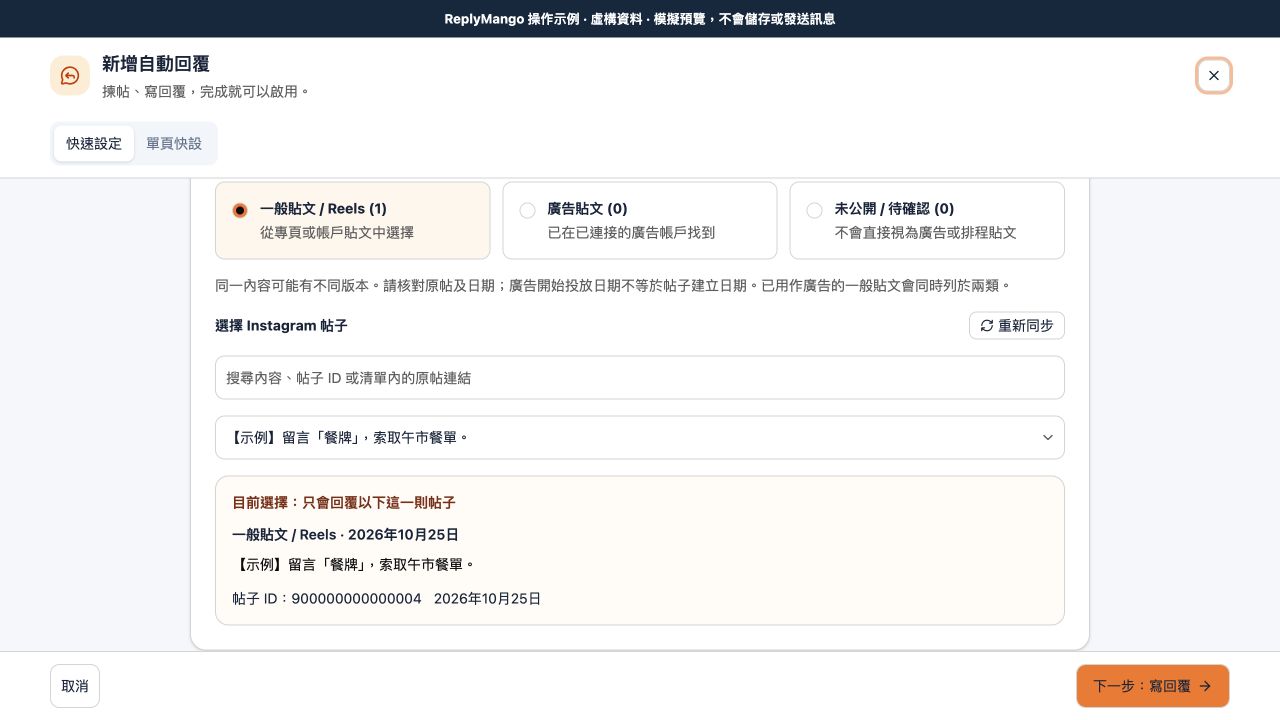Click the 搜尋內容、帖子 ID search field

[640, 378]
